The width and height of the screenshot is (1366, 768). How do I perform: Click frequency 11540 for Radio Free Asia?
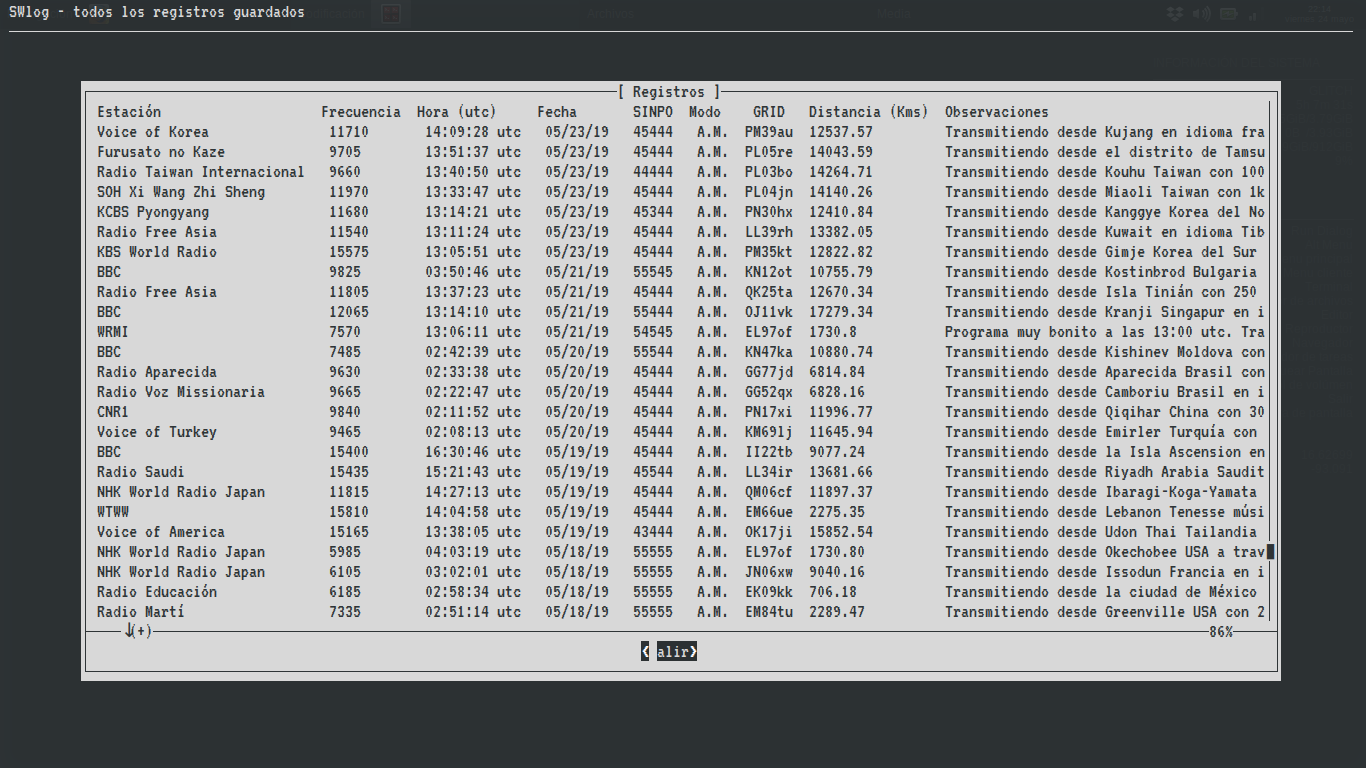(x=349, y=232)
